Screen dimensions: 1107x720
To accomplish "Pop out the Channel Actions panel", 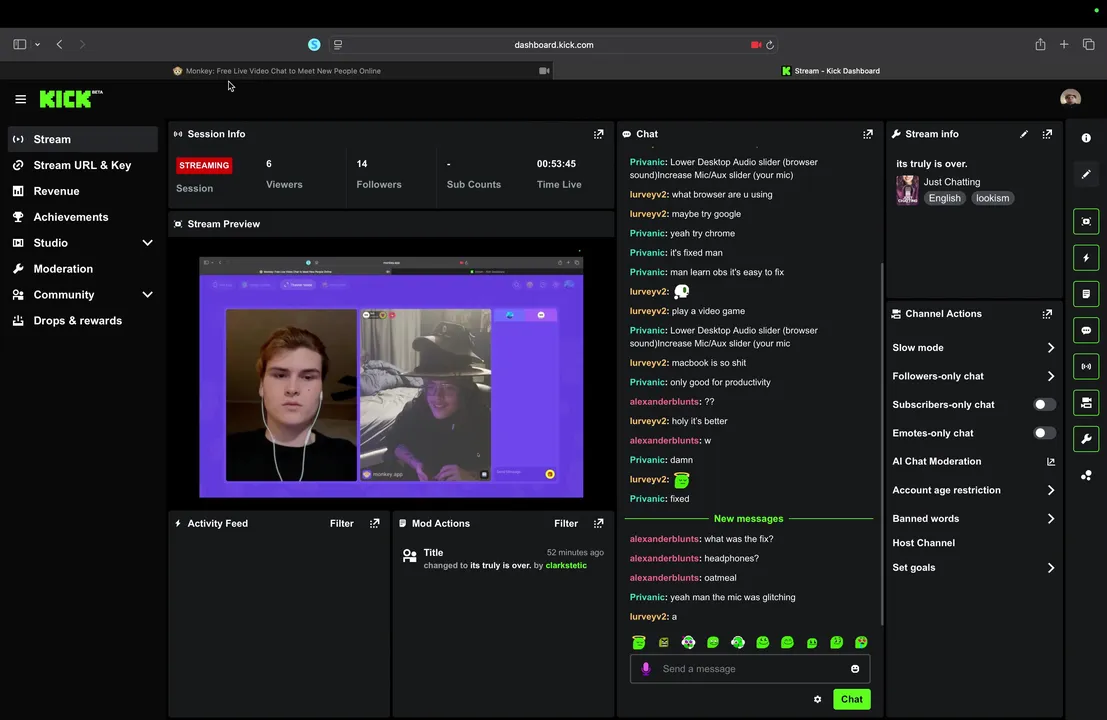I will tap(1047, 314).
